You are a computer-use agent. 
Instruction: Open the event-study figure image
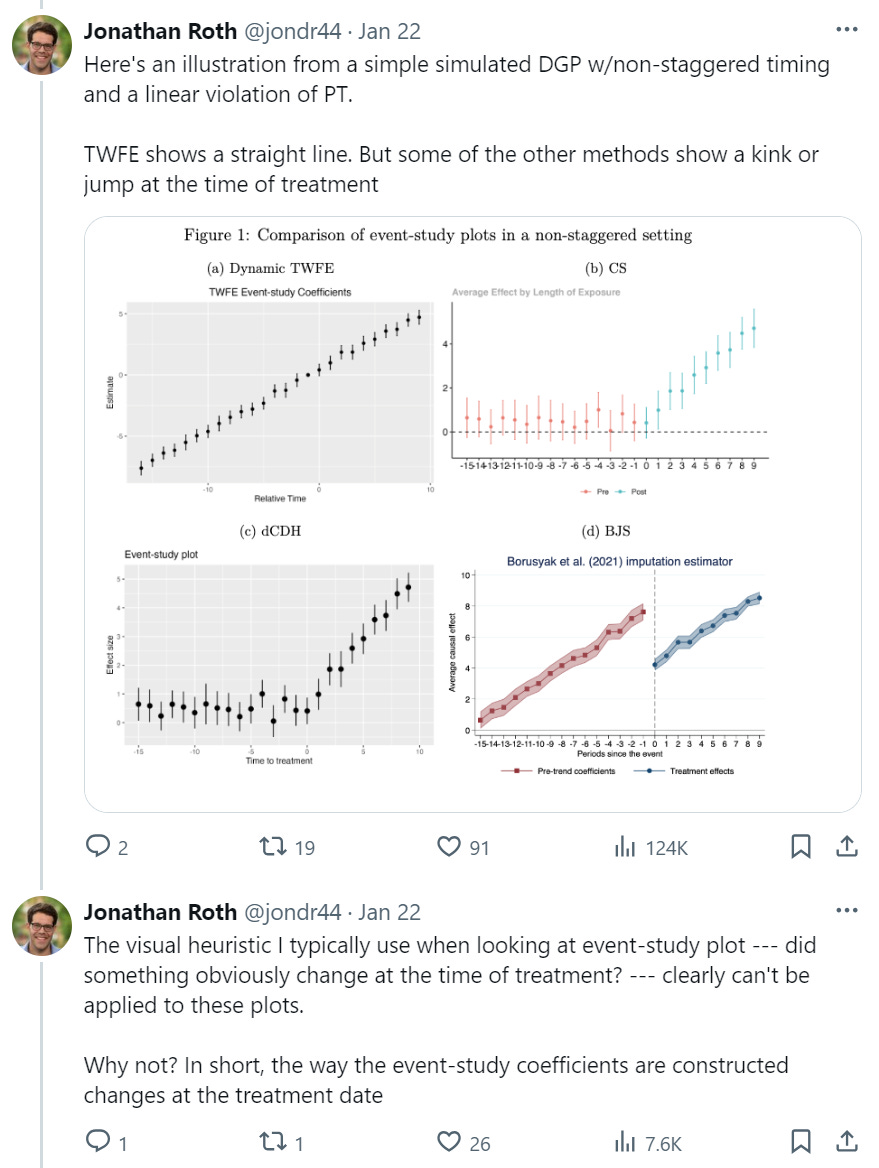point(473,514)
